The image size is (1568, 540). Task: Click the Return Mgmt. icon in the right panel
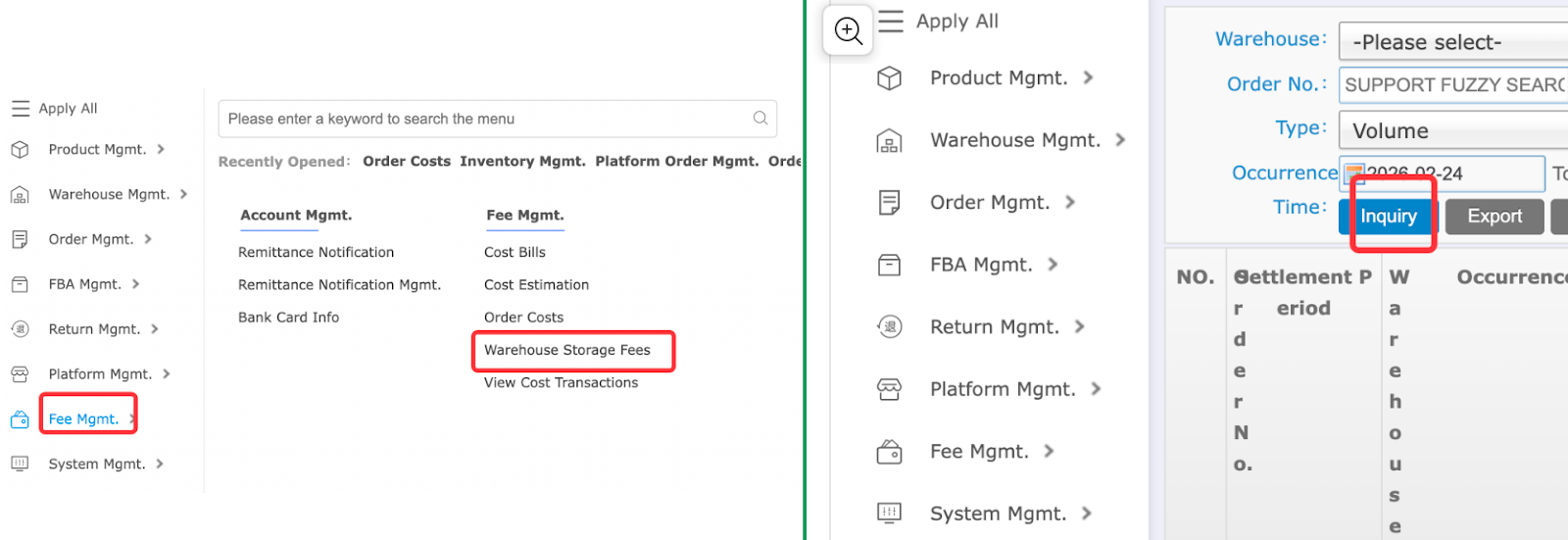(x=889, y=327)
